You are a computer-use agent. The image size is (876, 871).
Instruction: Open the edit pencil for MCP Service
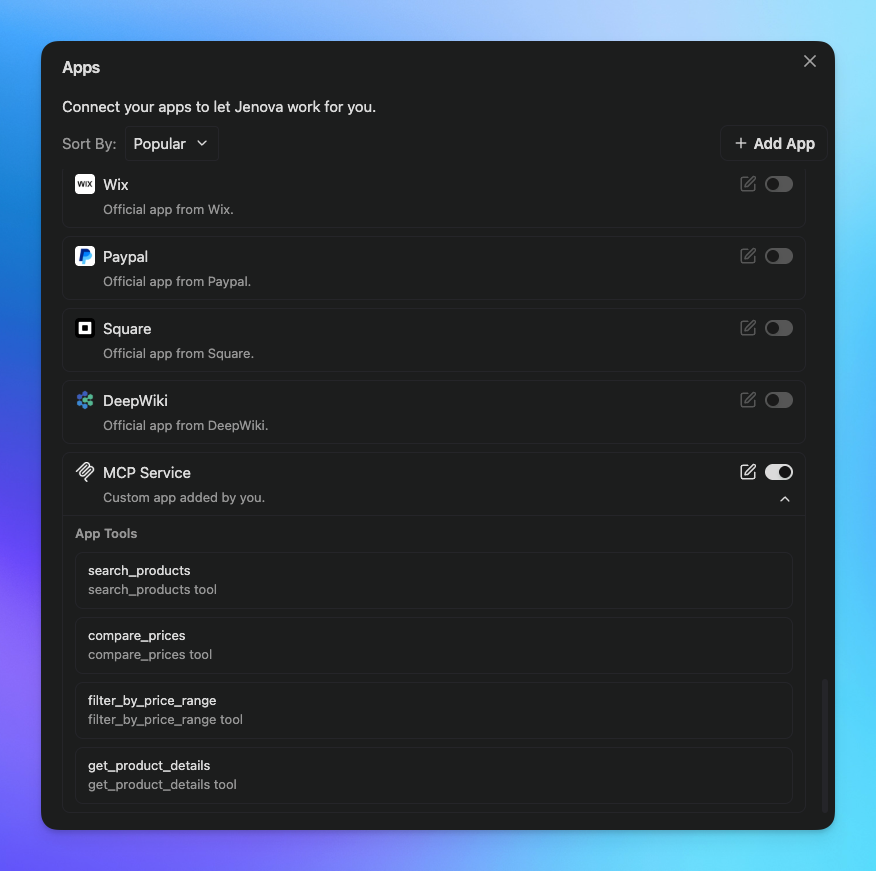(x=748, y=472)
